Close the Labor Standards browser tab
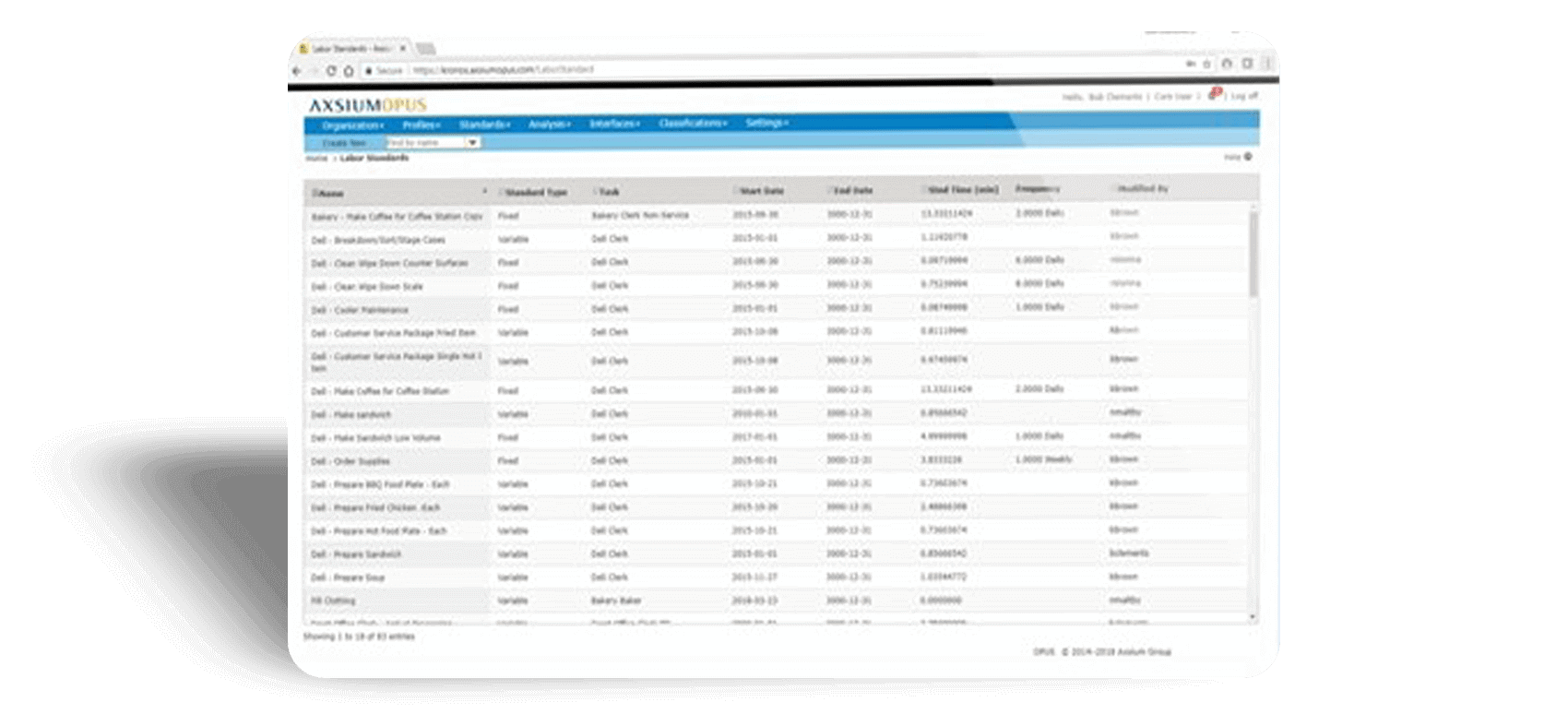This screenshot has width=1568, height=714. (x=402, y=48)
